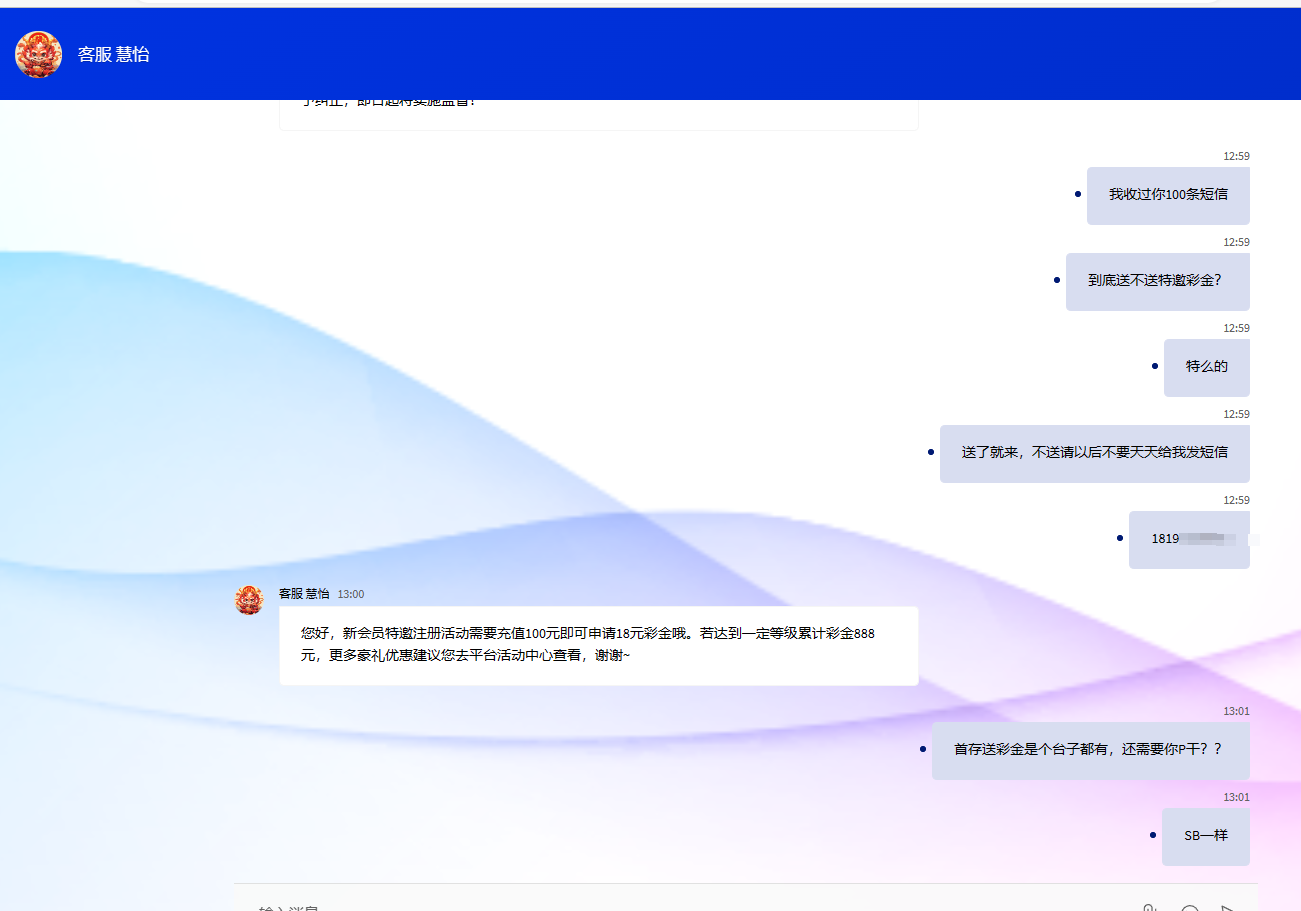Select the '到底送不送特邀彩金?' message bubble

pos(1157,281)
